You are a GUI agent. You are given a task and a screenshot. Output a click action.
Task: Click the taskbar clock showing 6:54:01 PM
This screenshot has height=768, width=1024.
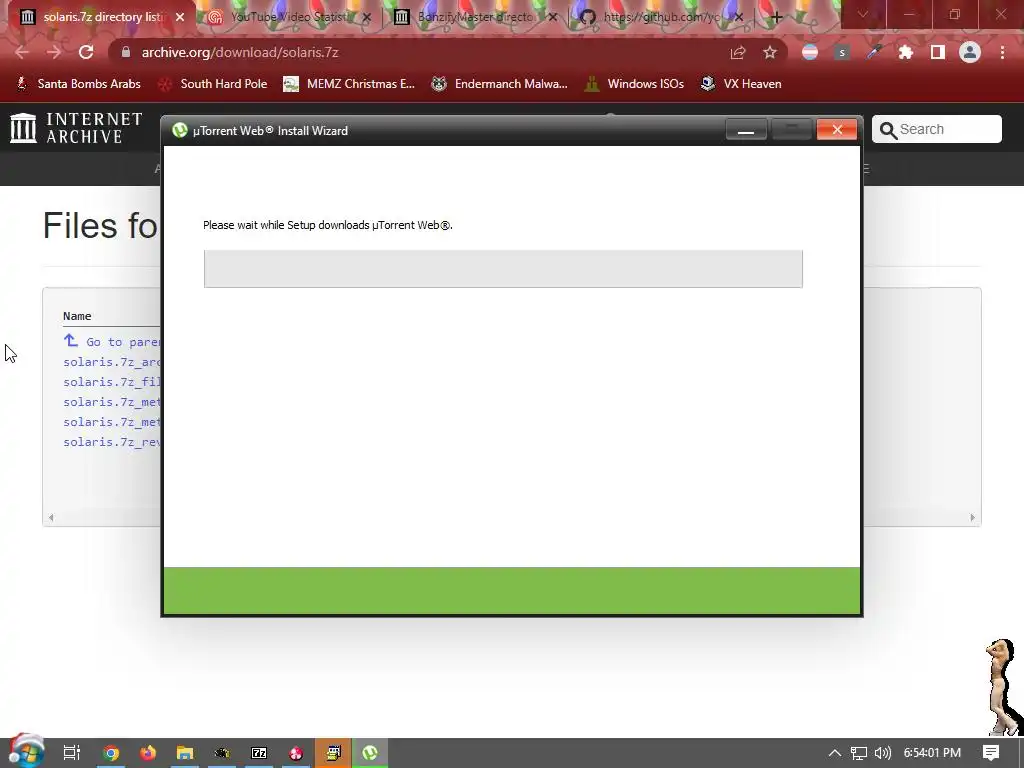coord(932,753)
